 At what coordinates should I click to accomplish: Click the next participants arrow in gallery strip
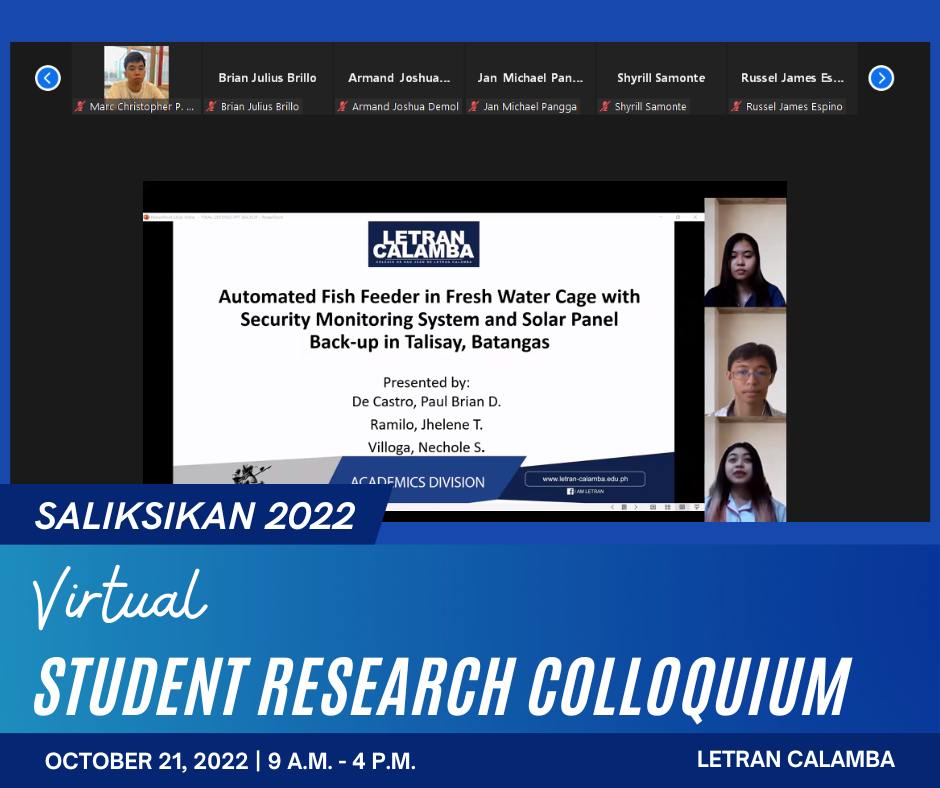[x=880, y=78]
